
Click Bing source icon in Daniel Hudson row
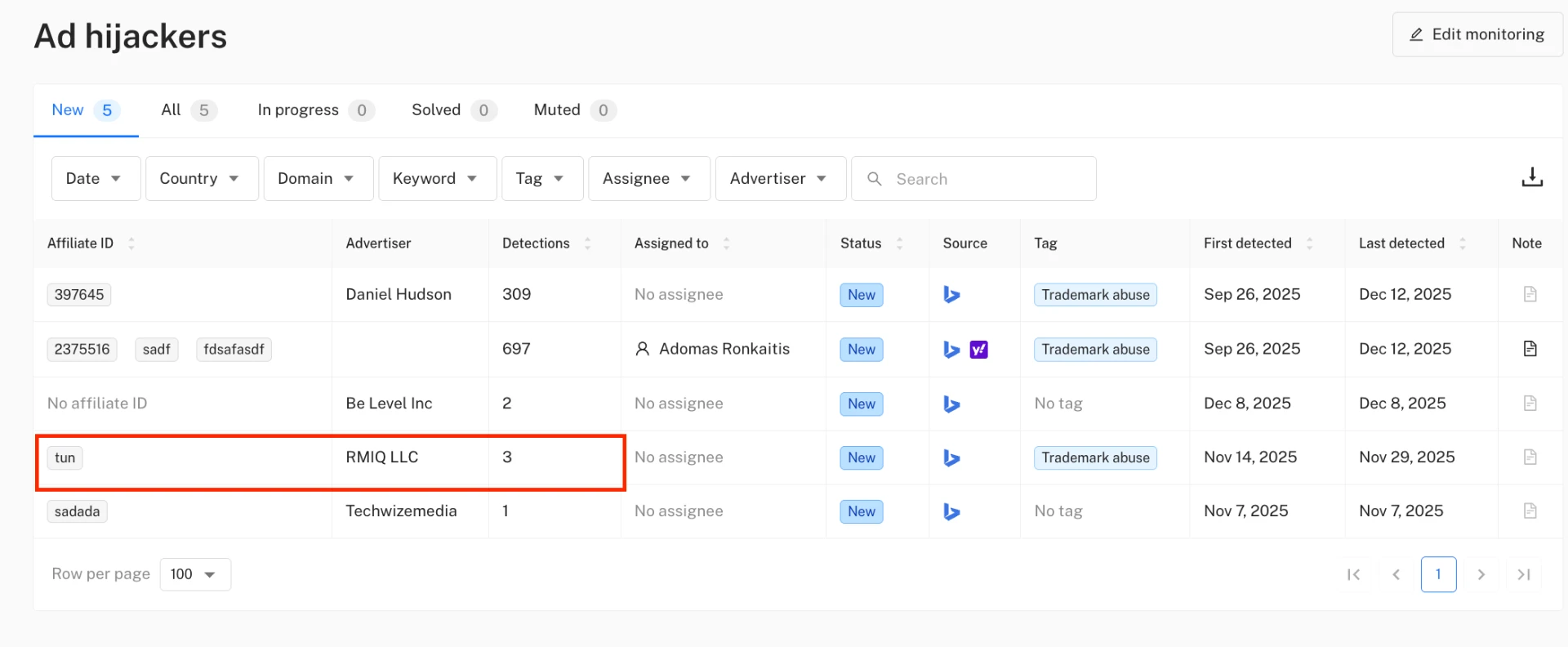[x=951, y=294]
